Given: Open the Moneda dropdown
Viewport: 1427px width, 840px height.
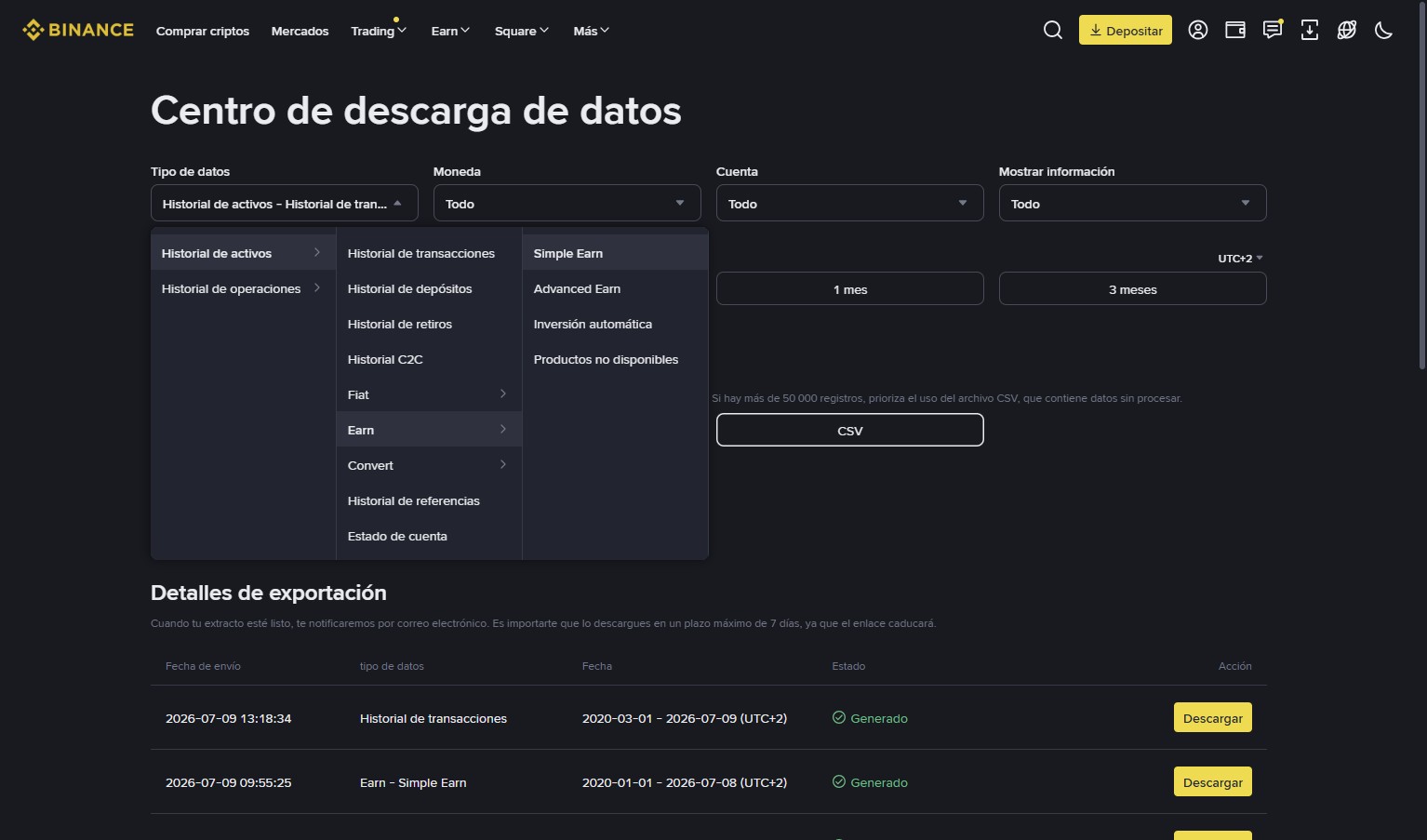Looking at the screenshot, I should pos(567,203).
